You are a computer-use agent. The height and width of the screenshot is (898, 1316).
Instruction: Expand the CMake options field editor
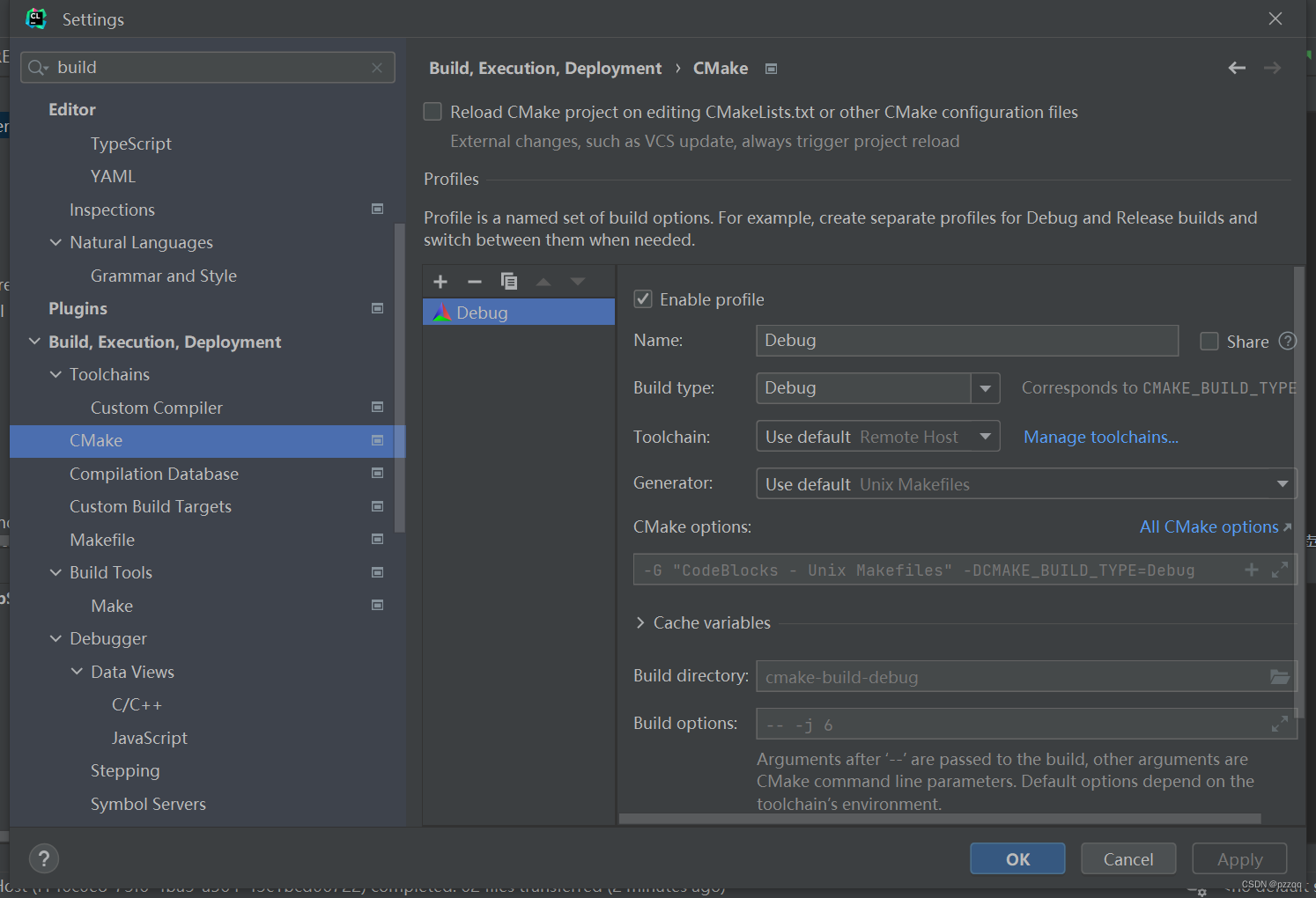(x=1280, y=570)
